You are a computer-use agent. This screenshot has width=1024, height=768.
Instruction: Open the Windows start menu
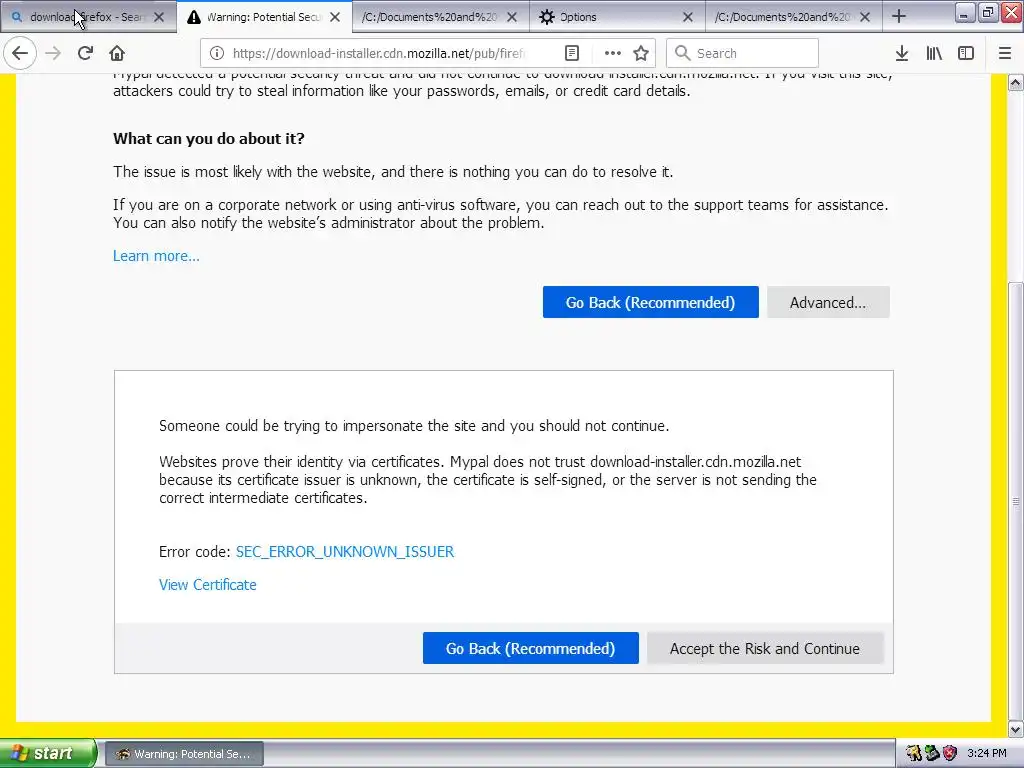tap(48, 754)
